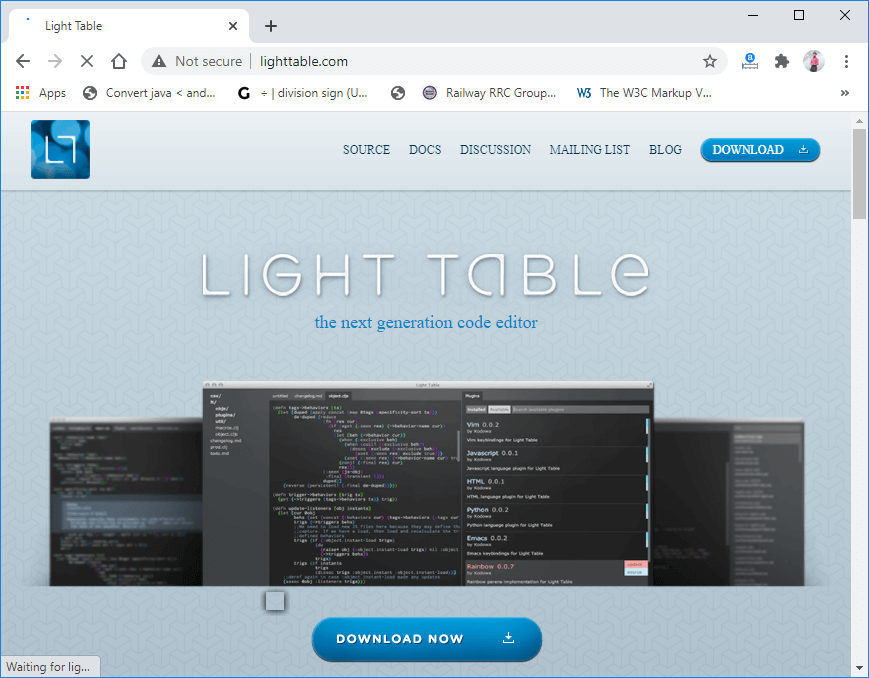The width and height of the screenshot is (869, 678).
Task: Open a new tab with plus button
Action: [x=270, y=26]
